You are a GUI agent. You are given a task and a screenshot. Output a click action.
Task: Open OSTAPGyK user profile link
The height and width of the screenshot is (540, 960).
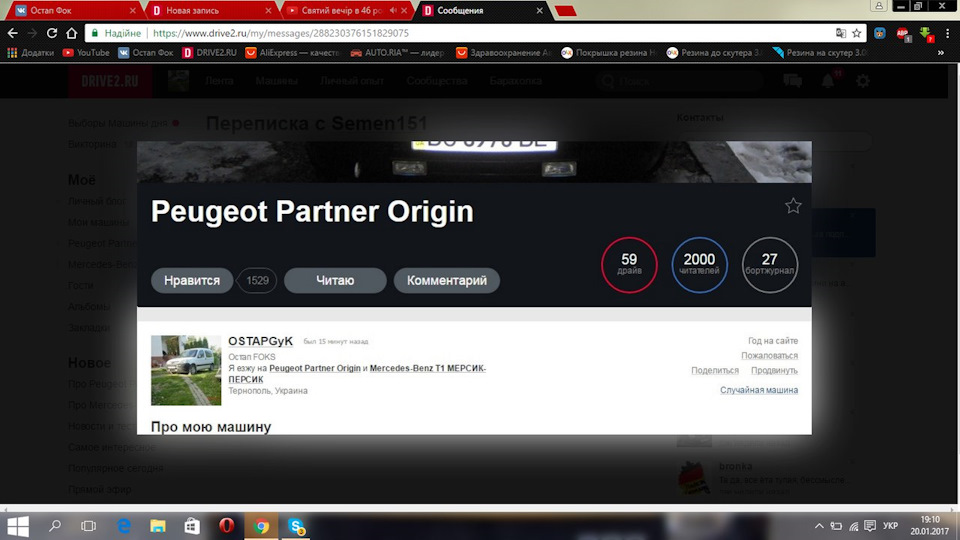[x=260, y=341]
